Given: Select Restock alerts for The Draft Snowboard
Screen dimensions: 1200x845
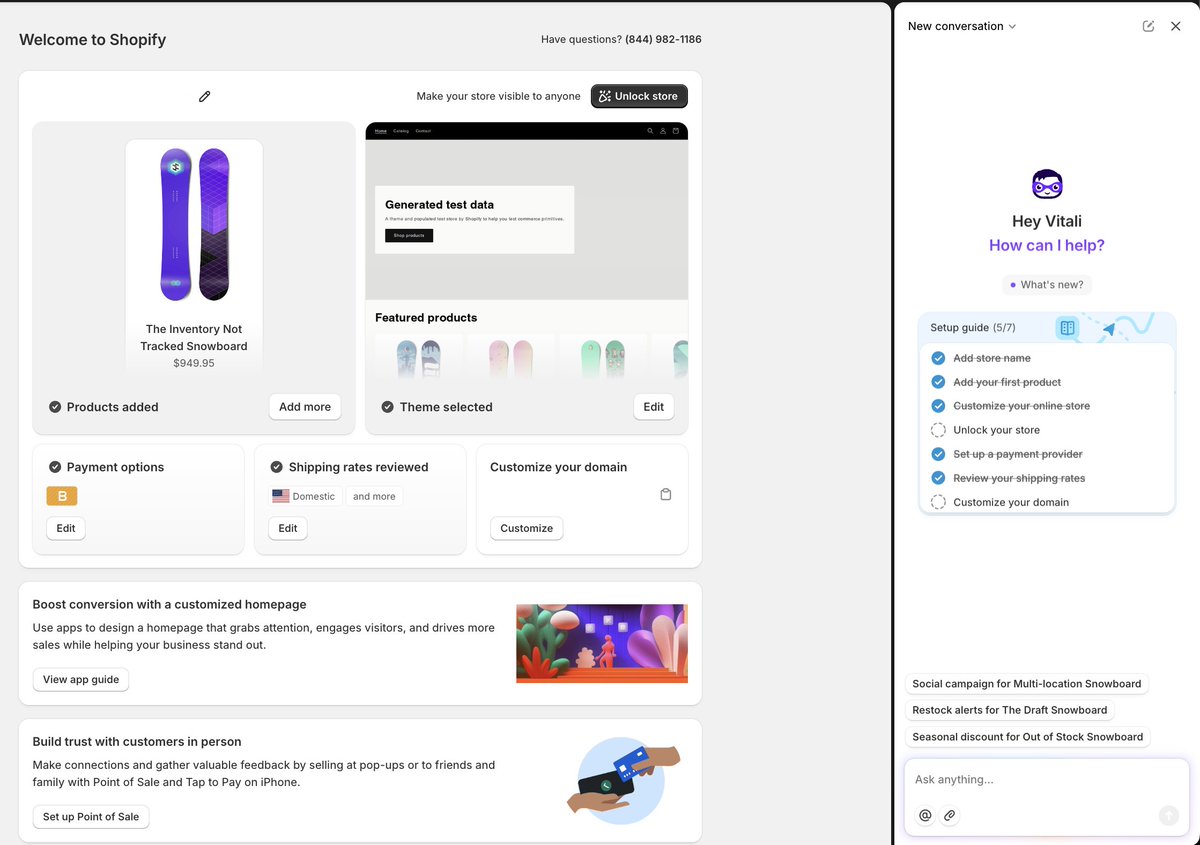Looking at the screenshot, I should point(1010,710).
